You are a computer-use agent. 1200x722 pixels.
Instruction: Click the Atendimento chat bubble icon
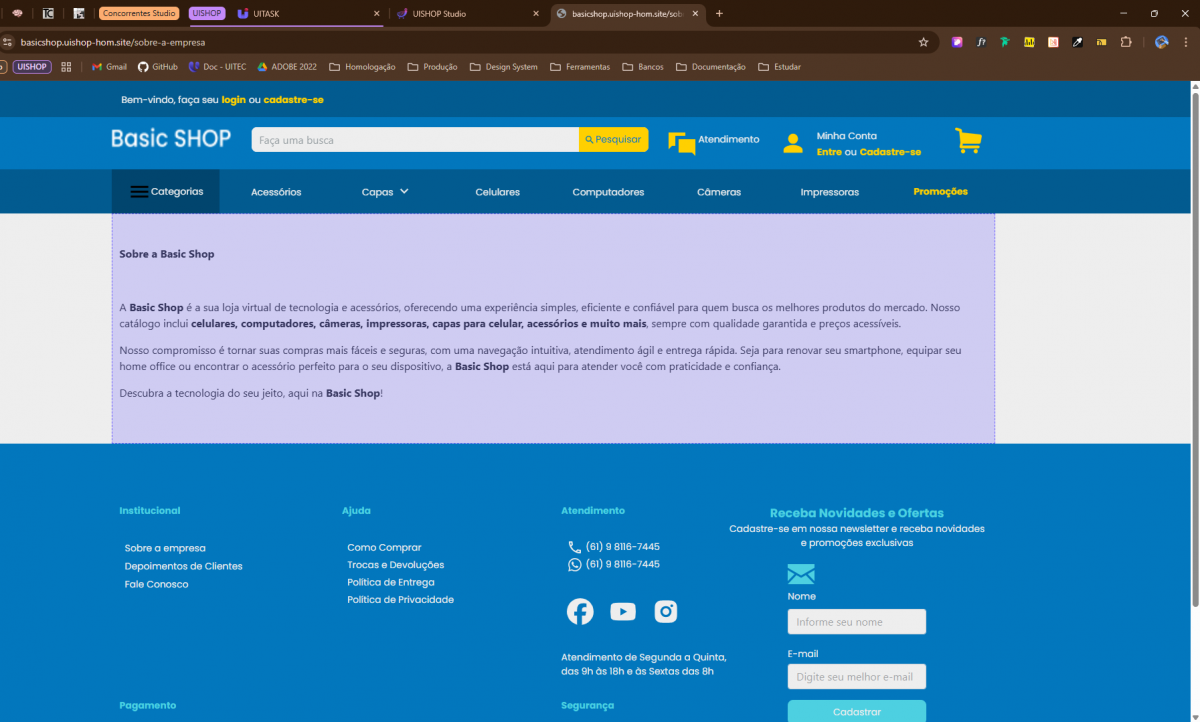(x=682, y=143)
